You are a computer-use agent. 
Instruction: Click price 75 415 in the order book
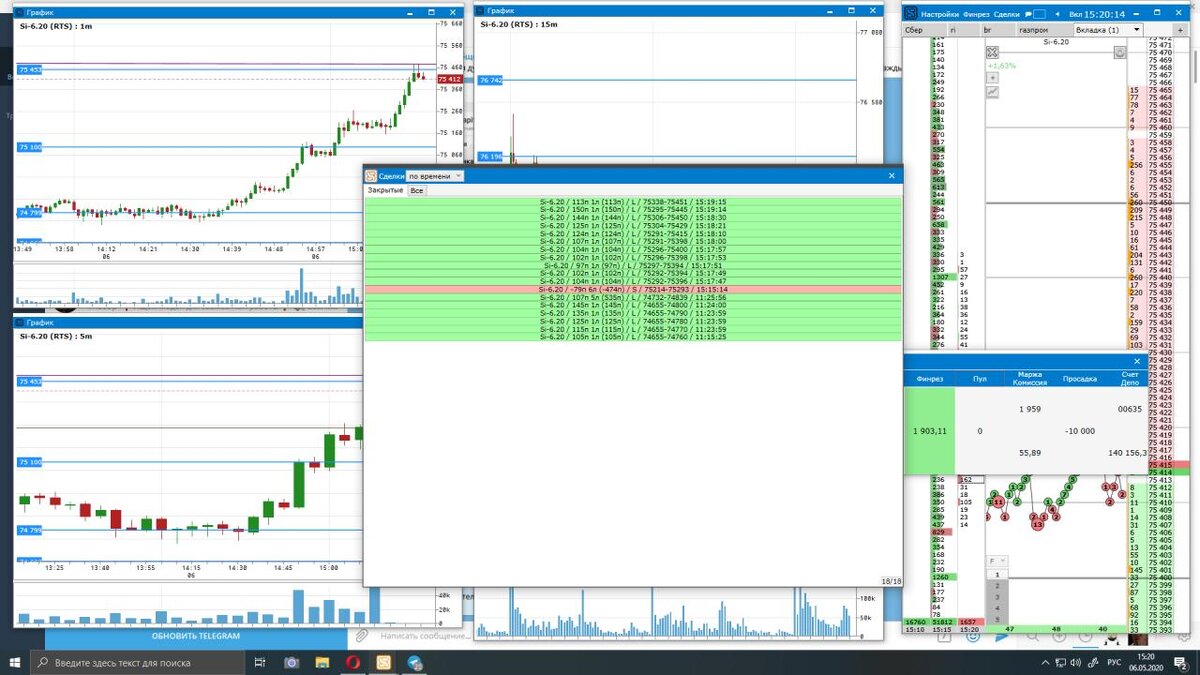1161,465
